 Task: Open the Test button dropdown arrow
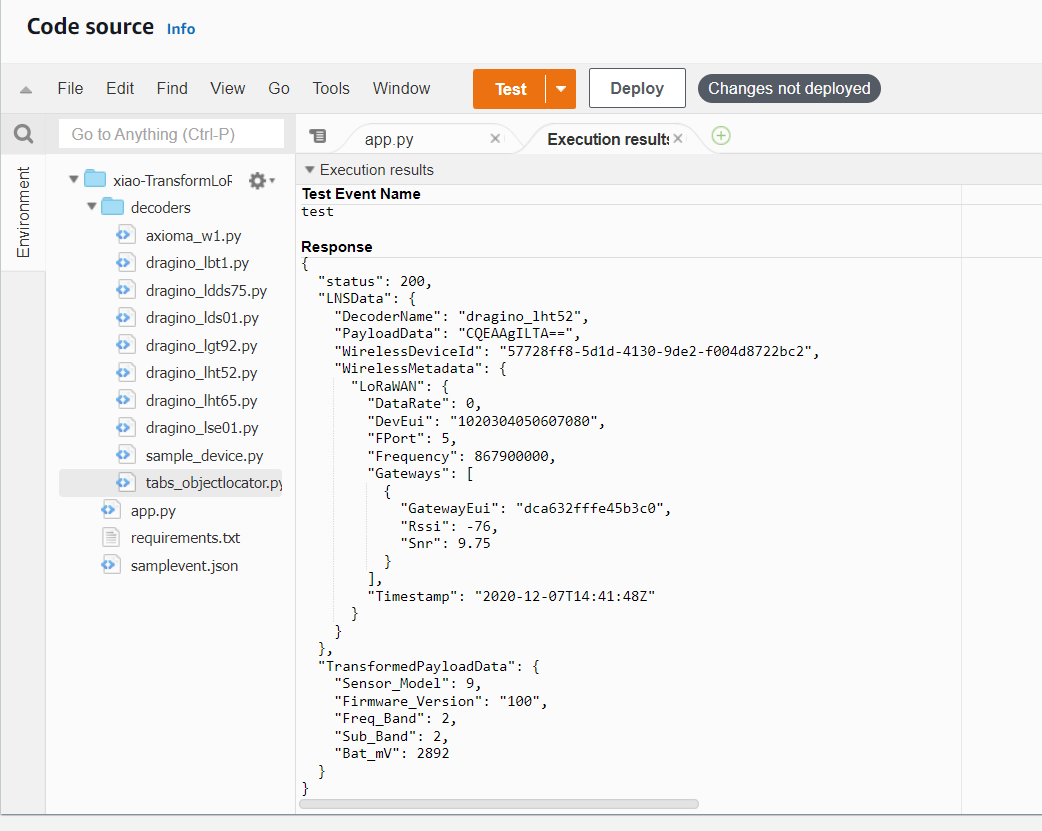(x=561, y=88)
